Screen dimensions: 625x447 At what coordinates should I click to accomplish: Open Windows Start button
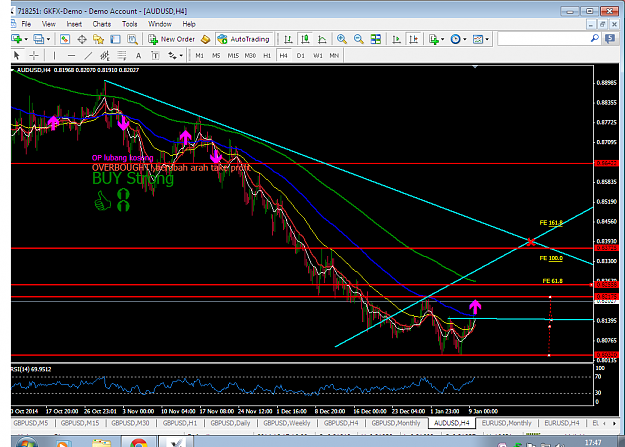click(x=26, y=443)
